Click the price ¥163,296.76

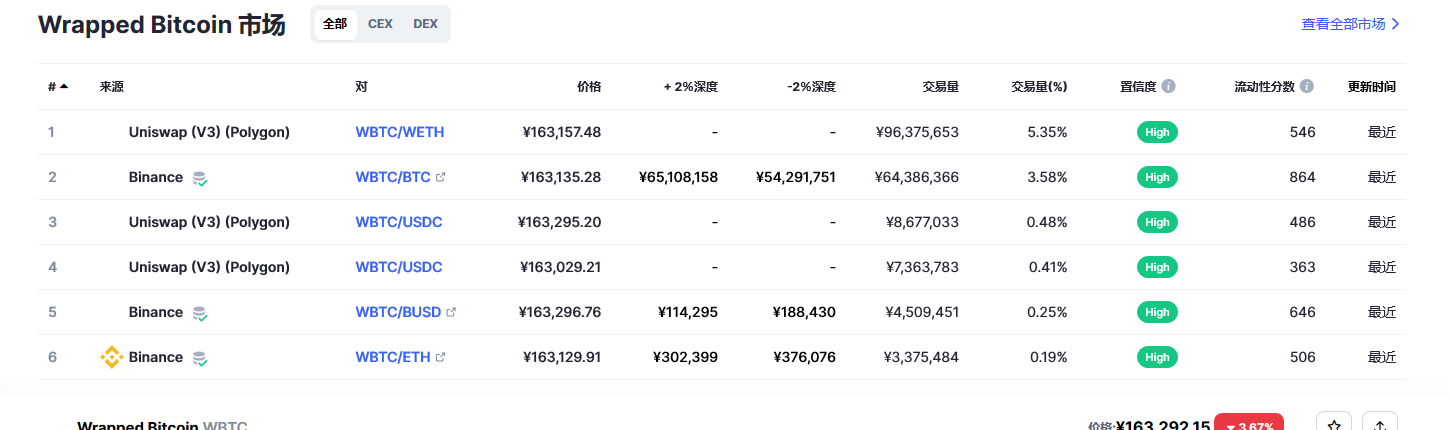(560, 312)
